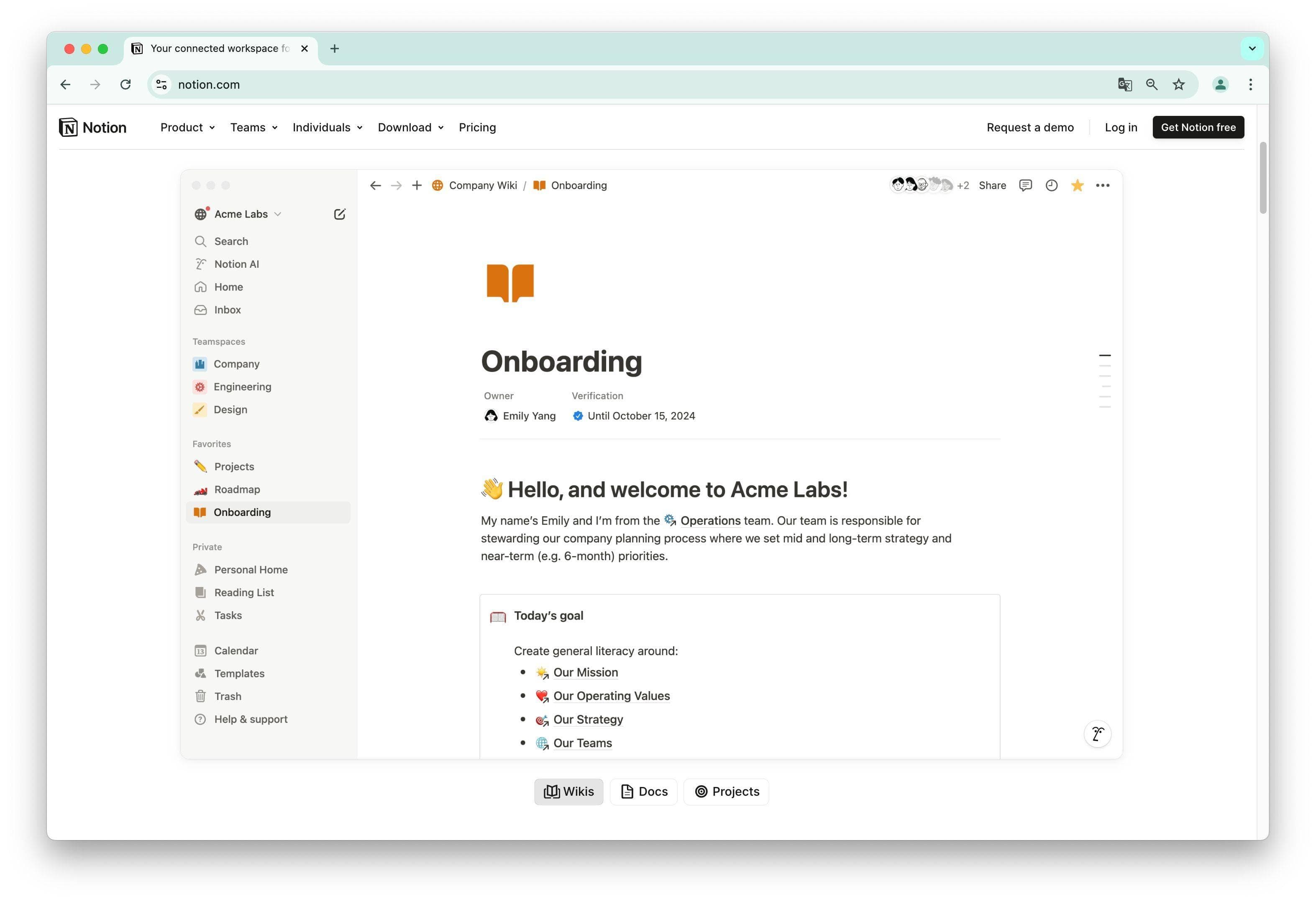Screen dimensions: 1316x902
Task: Select Onboarding in Favorites
Action: (269, 512)
